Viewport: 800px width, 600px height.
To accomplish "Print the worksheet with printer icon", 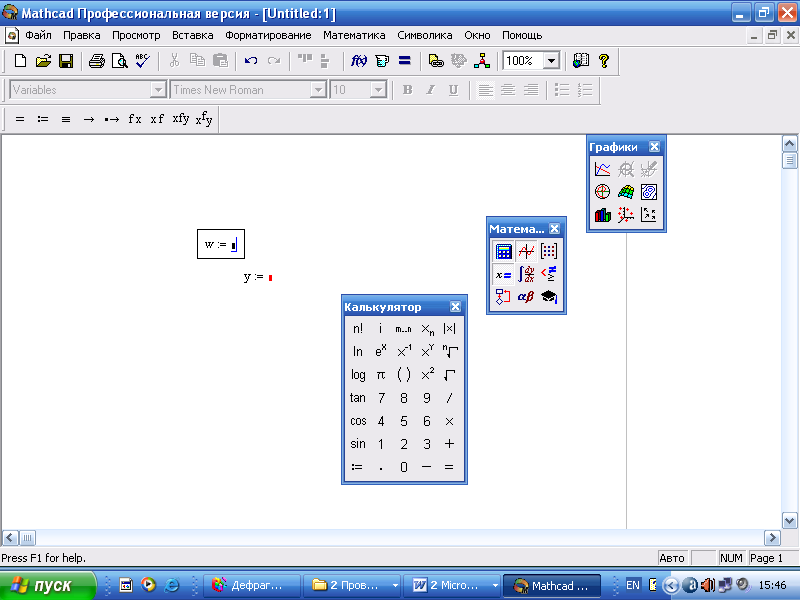I will (96, 61).
